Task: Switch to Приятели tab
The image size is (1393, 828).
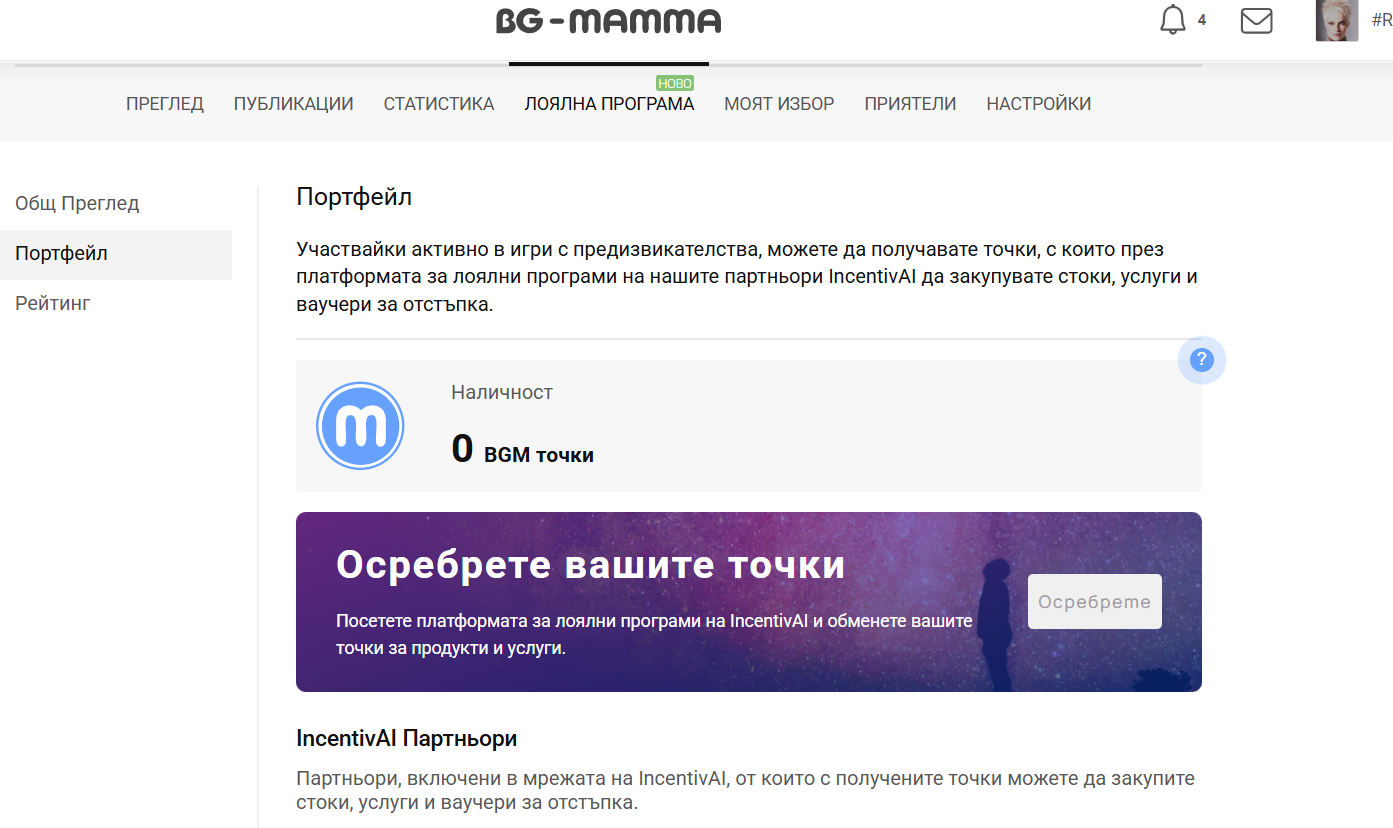Action: pos(910,104)
